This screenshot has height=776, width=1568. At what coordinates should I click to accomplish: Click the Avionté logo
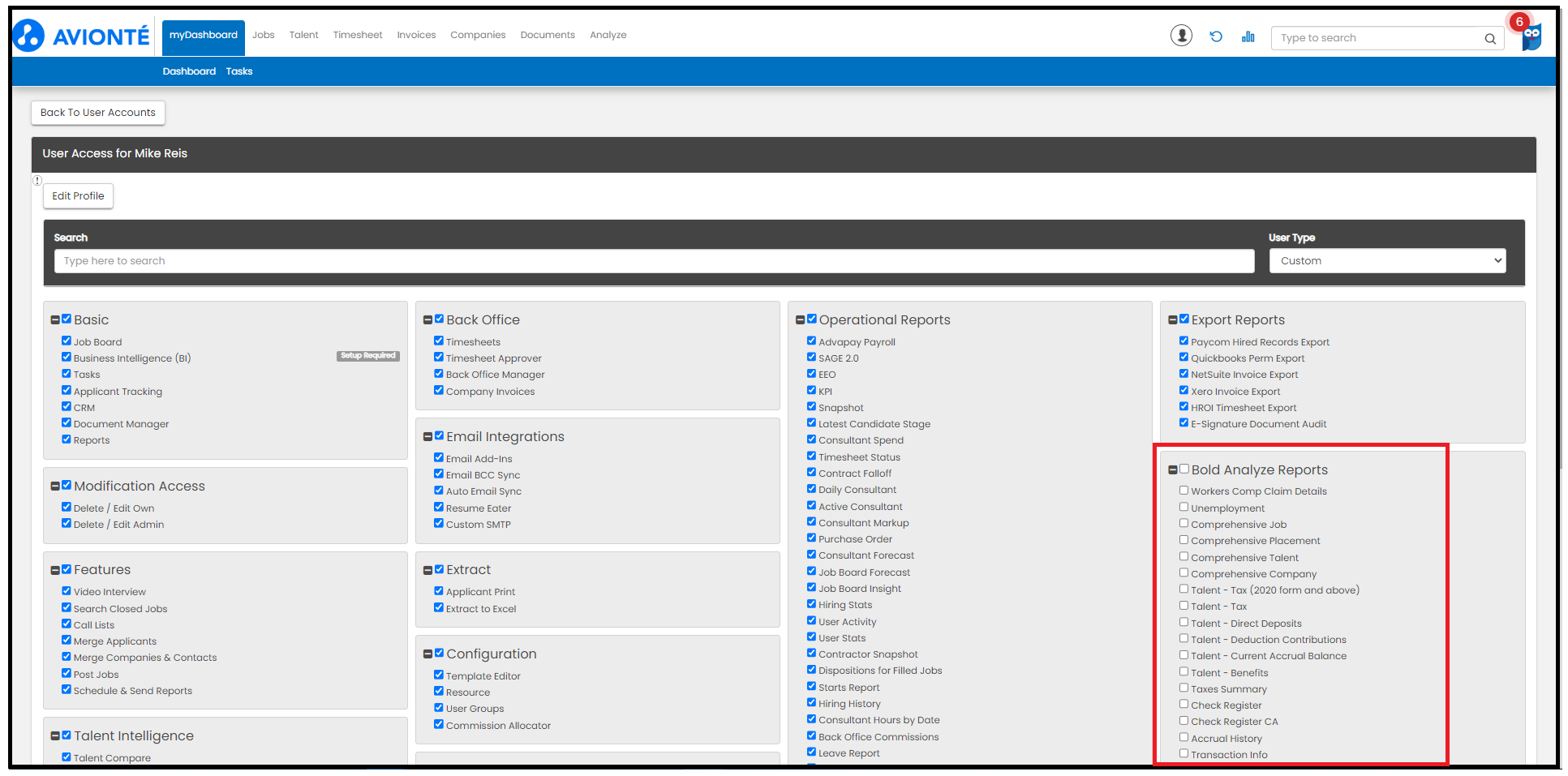tap(81, 36)
